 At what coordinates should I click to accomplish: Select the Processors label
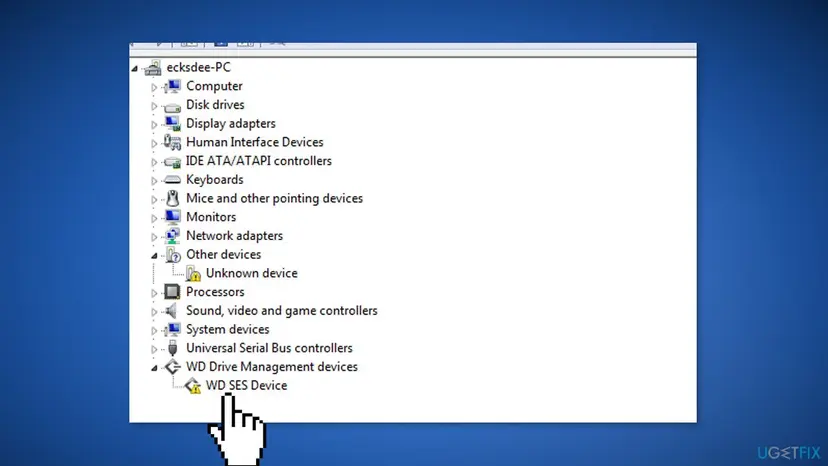(x=215, y=292)
